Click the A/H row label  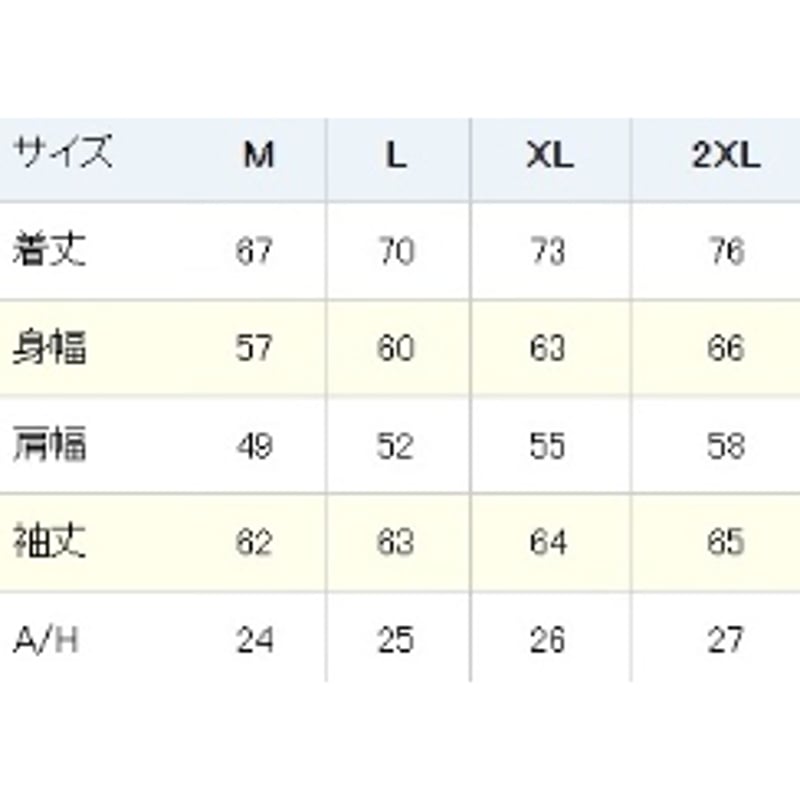pos(45,638)
